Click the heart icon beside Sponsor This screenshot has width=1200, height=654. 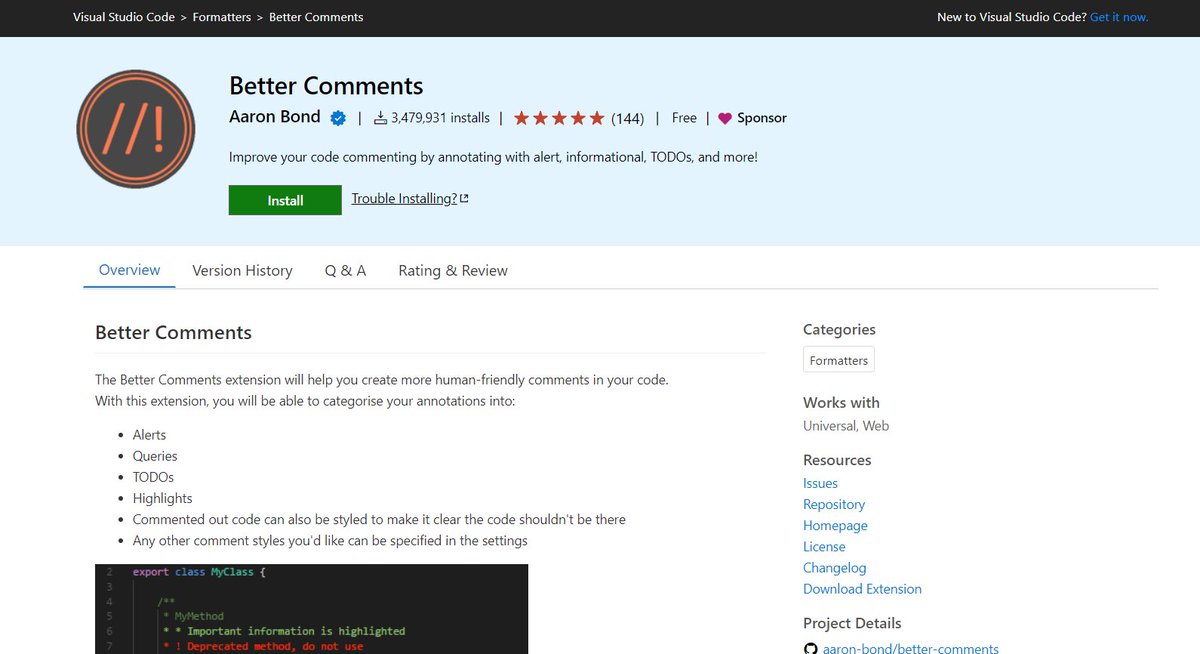[725, 118]
